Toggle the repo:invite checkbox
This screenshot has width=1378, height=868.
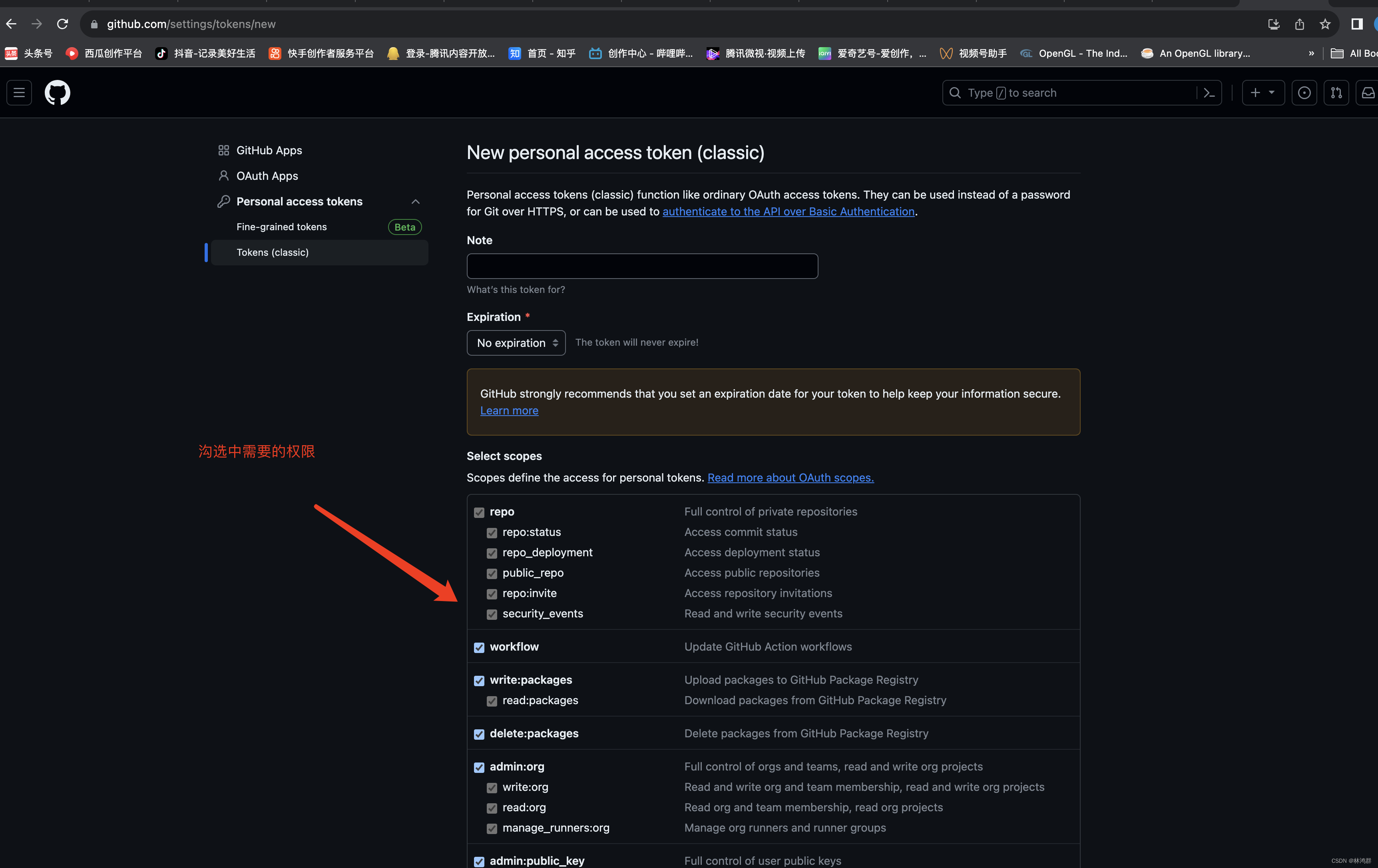492,594
